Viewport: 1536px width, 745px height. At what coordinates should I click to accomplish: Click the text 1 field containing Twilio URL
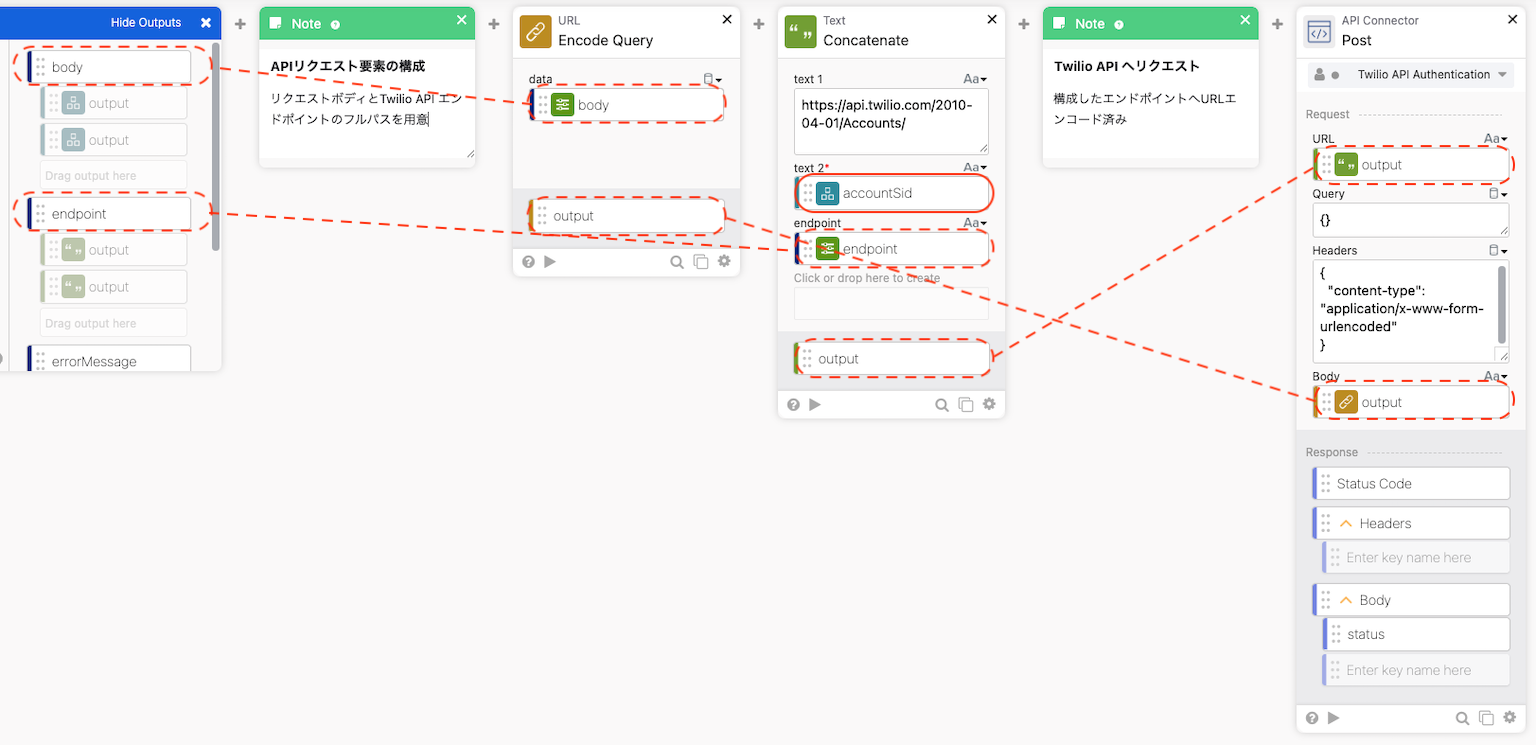[x=890, y=120]
